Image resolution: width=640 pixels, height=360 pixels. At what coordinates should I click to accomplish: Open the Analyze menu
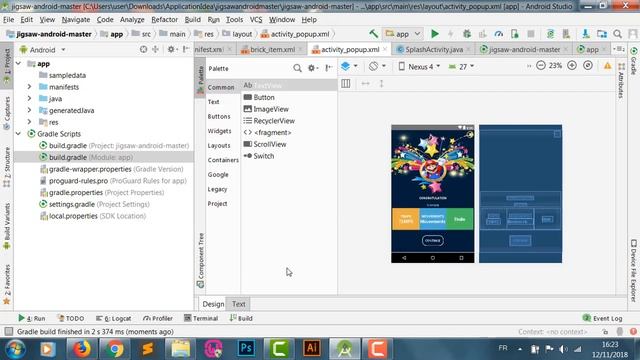[x=132, y=20]
